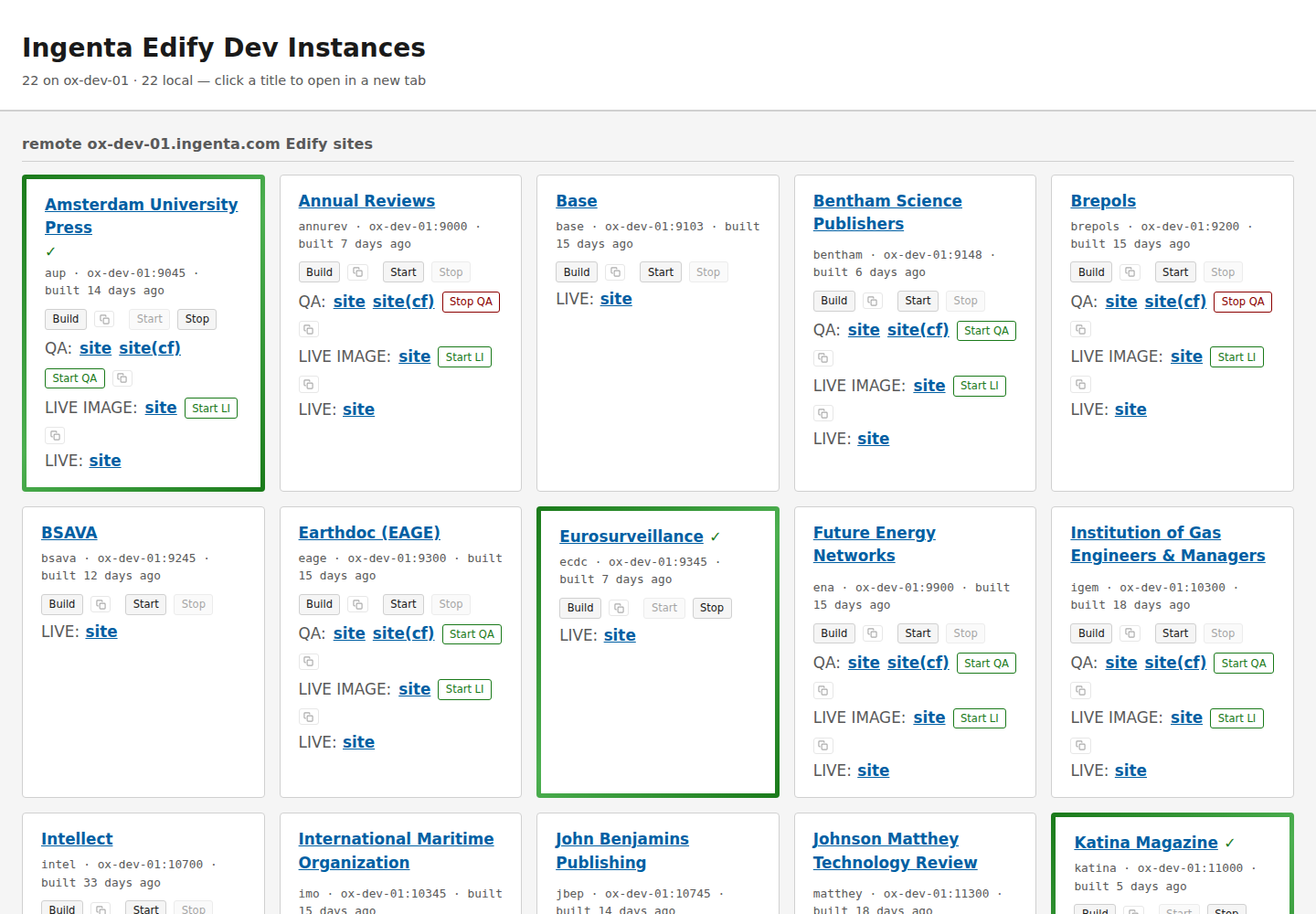
Task: Click copy icon next to Start QA in Amsterdam card
Action: (122, 378)
